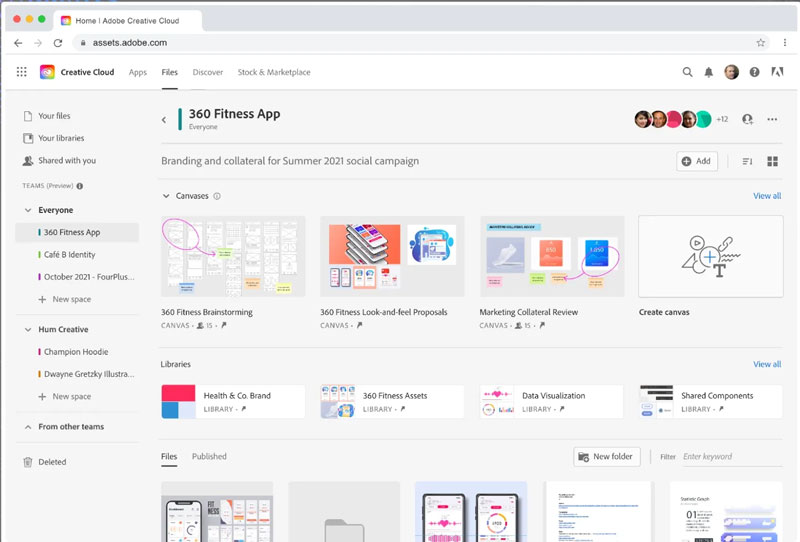Open the browser three-dot menu
800x542 pixels.
[785, 43]
